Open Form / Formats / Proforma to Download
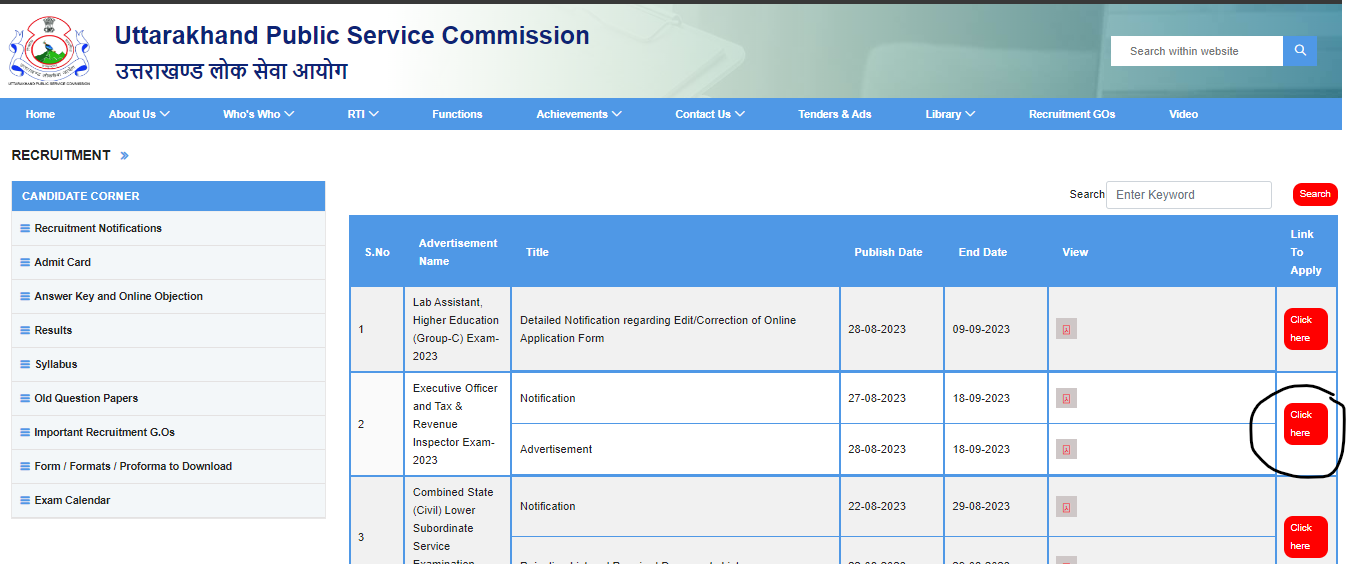This screenshot has height=564, width=1347. pos(133,466)
